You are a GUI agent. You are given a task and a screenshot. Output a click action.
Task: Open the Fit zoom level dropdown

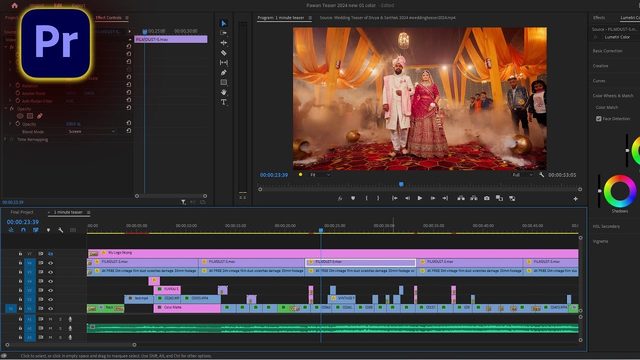(x=320, y=175)
